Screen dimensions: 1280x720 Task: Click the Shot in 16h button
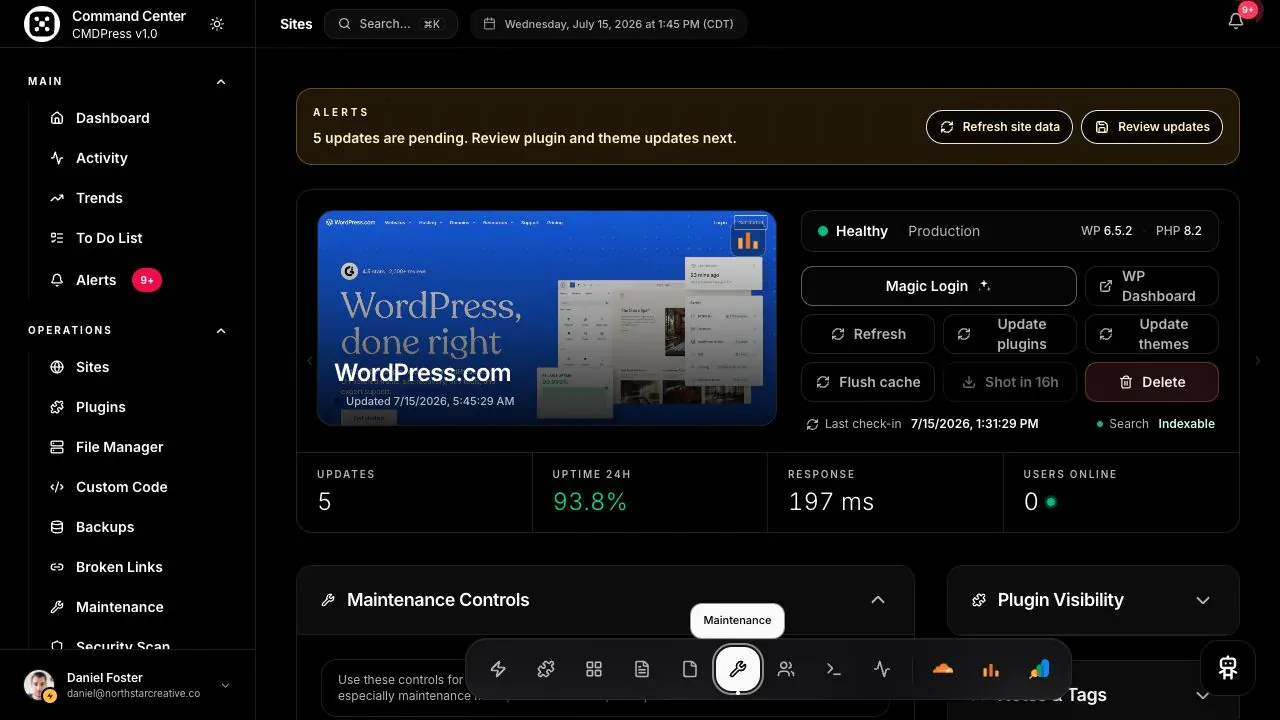(1010, 382)
